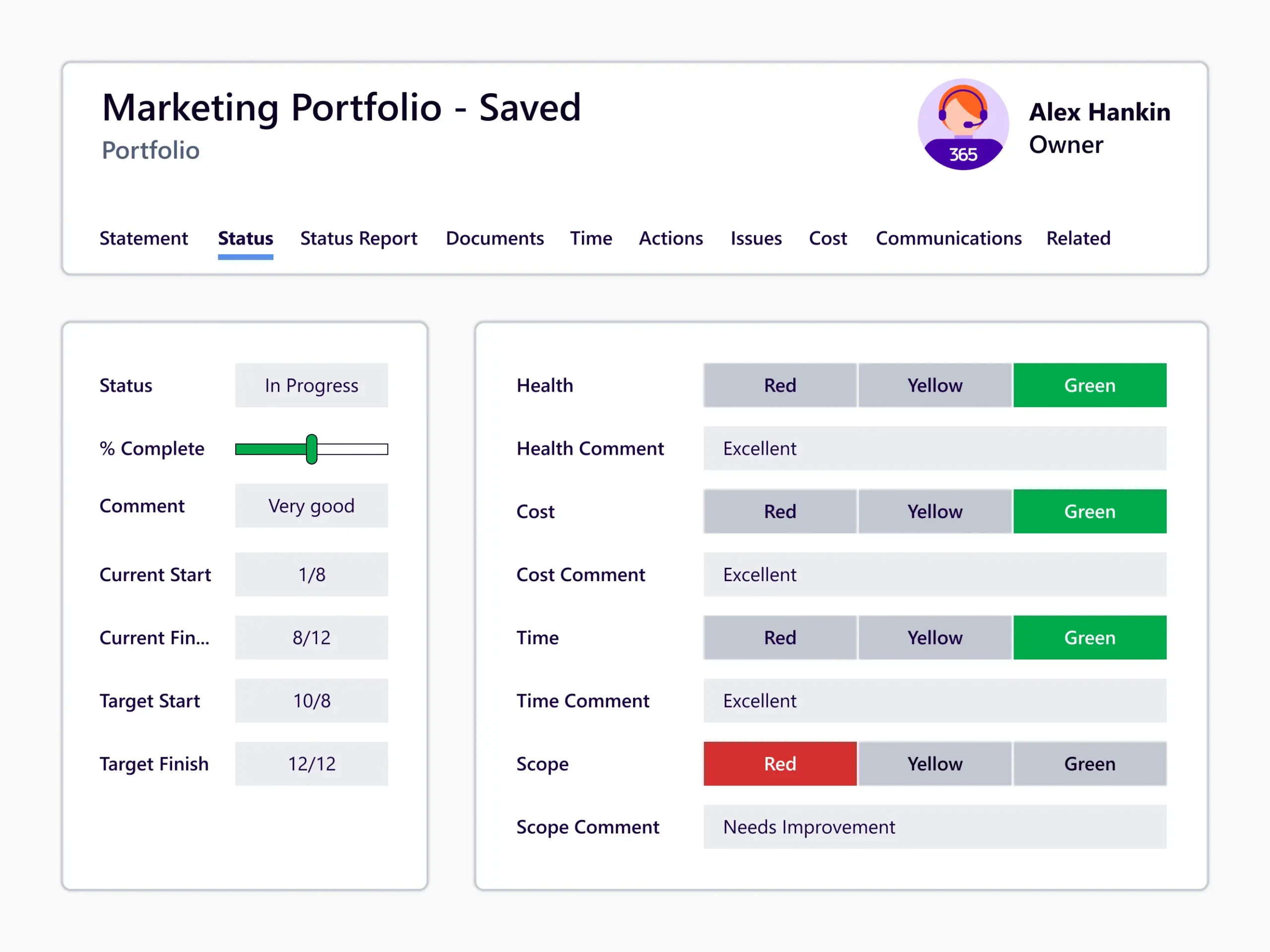Set Cost status to Yellow
The image size is (1270, 952).
click(x=934, y=511)
